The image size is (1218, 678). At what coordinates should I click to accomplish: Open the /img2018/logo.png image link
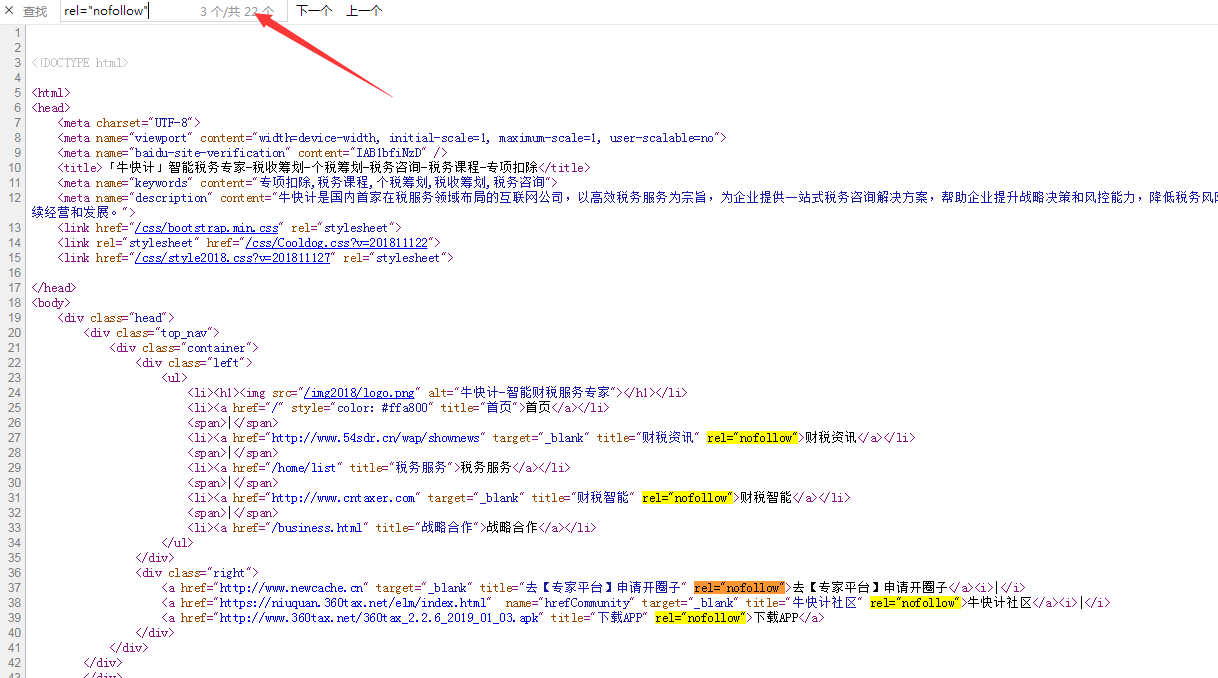[x=359, y=393]
